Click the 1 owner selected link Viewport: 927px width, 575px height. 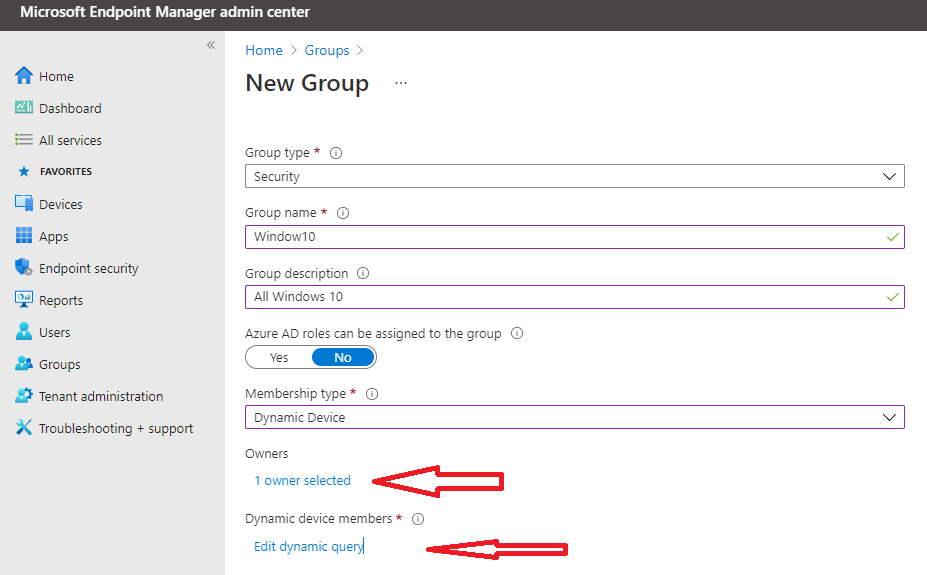[302, 480]
